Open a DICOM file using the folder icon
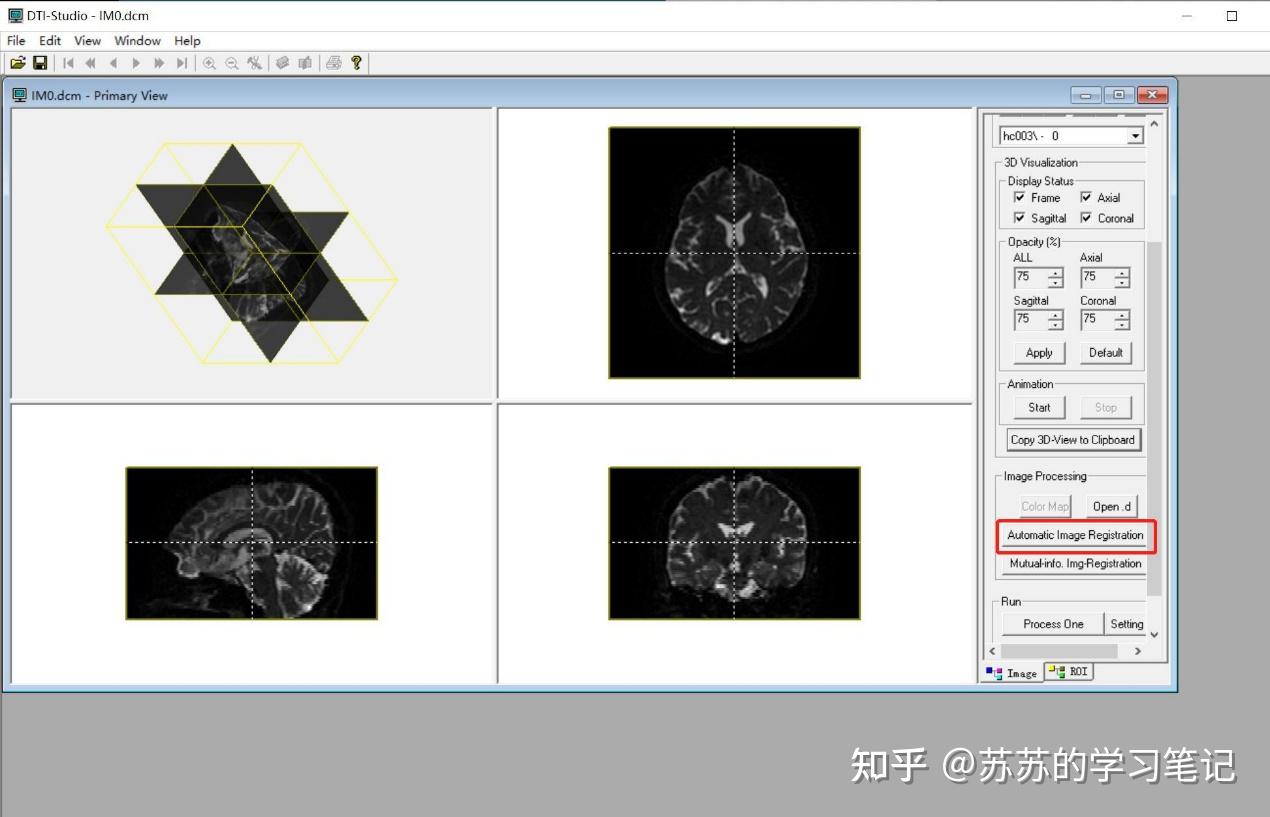The width and height of the screenshot is (1270, 817). [x=18, y=62]
